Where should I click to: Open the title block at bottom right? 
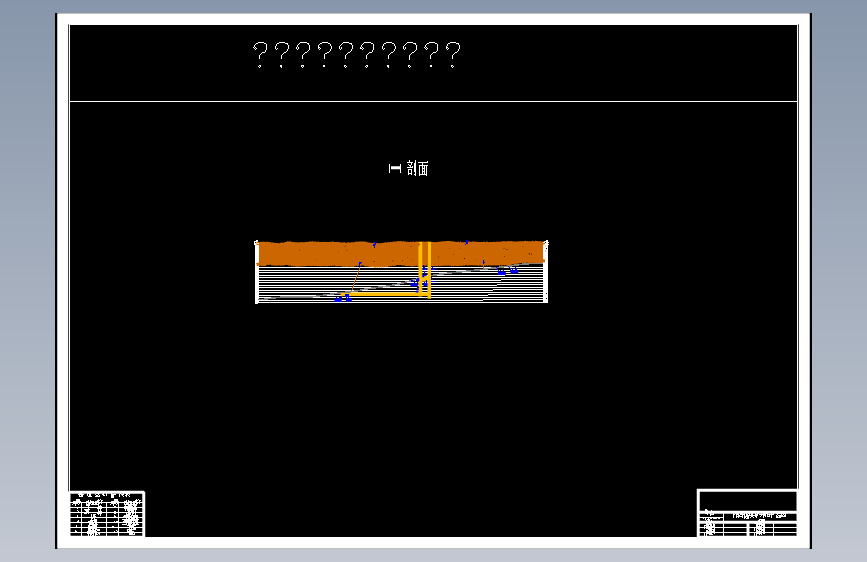[x=748, y=513]
